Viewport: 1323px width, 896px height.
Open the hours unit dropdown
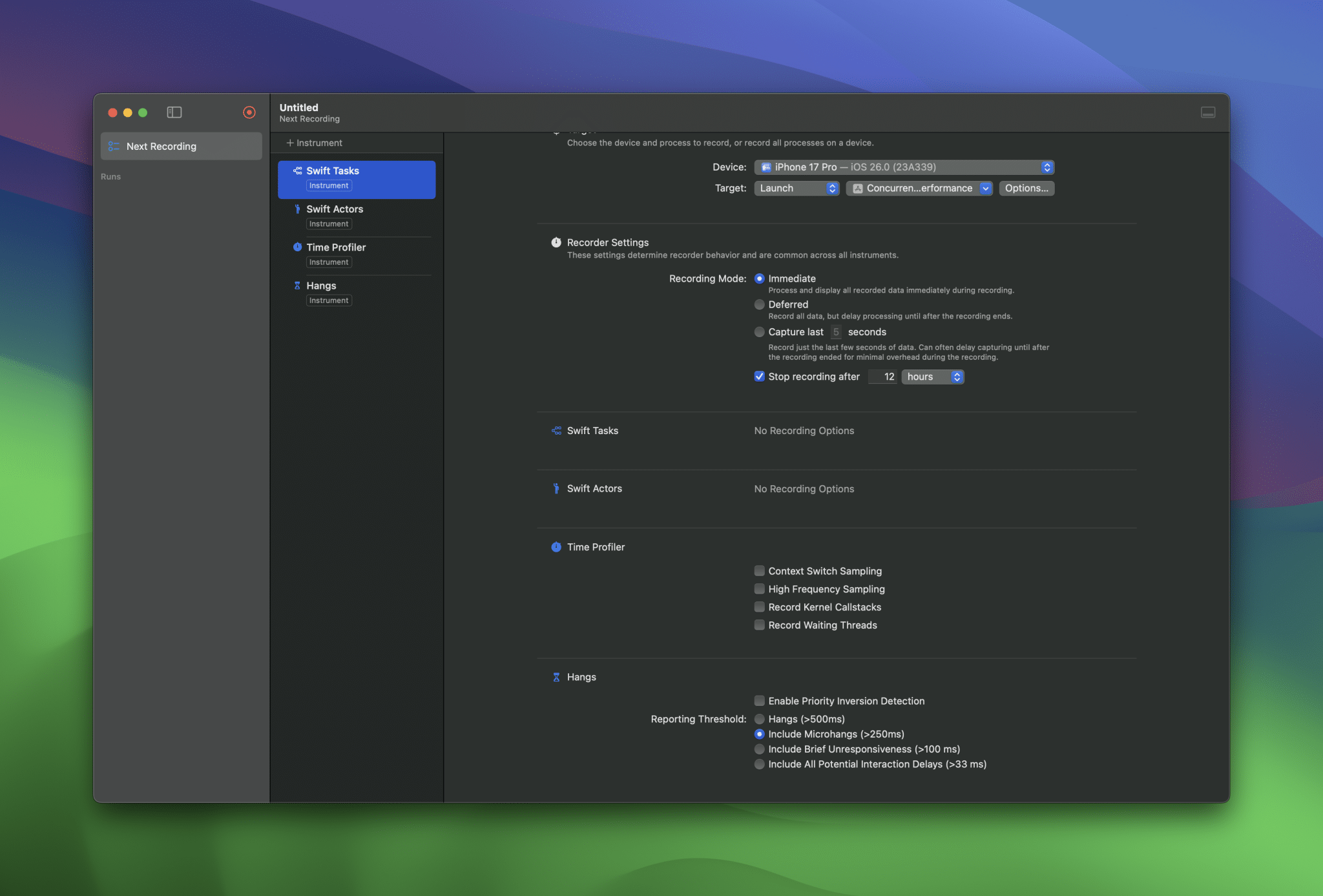(x=932, y=377)
